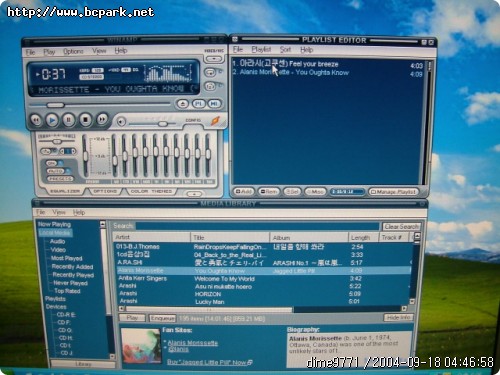Click the Play button in the main window
Screen dimensions: 500x375
tap(52, 120)
